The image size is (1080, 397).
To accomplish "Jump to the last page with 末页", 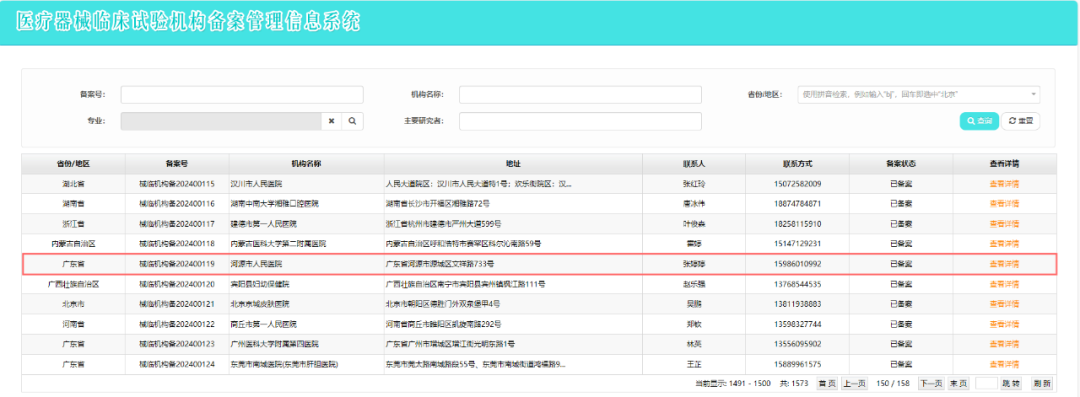I will click(x=958, y=383).
